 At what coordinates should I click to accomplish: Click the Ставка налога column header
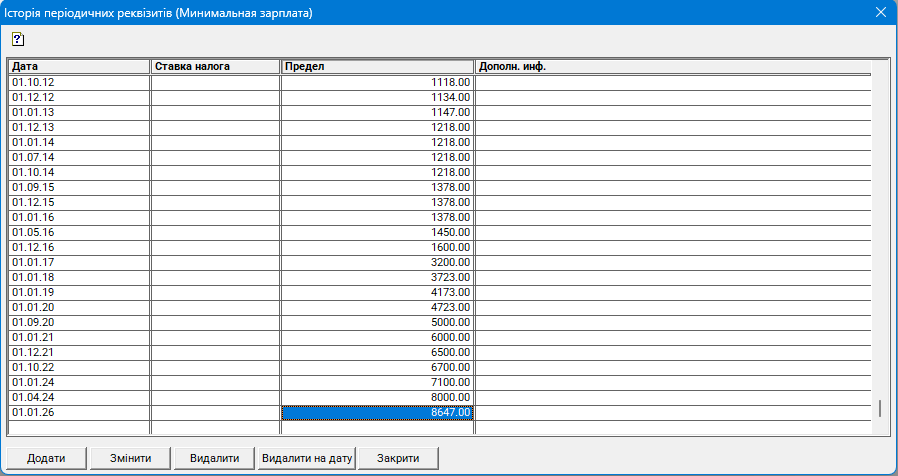(214, 66)
